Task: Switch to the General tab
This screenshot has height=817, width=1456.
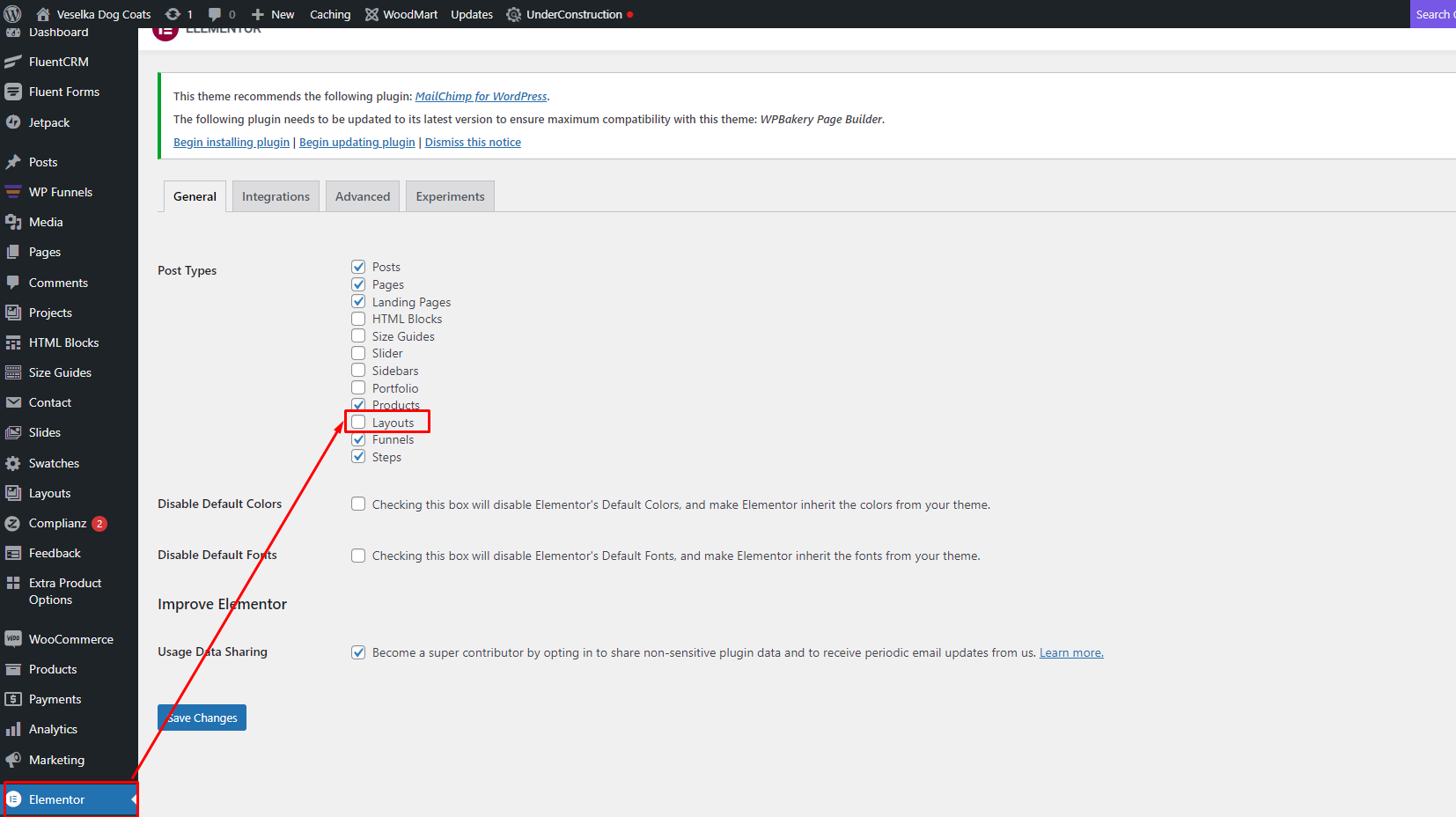Action: pos(195,196)
